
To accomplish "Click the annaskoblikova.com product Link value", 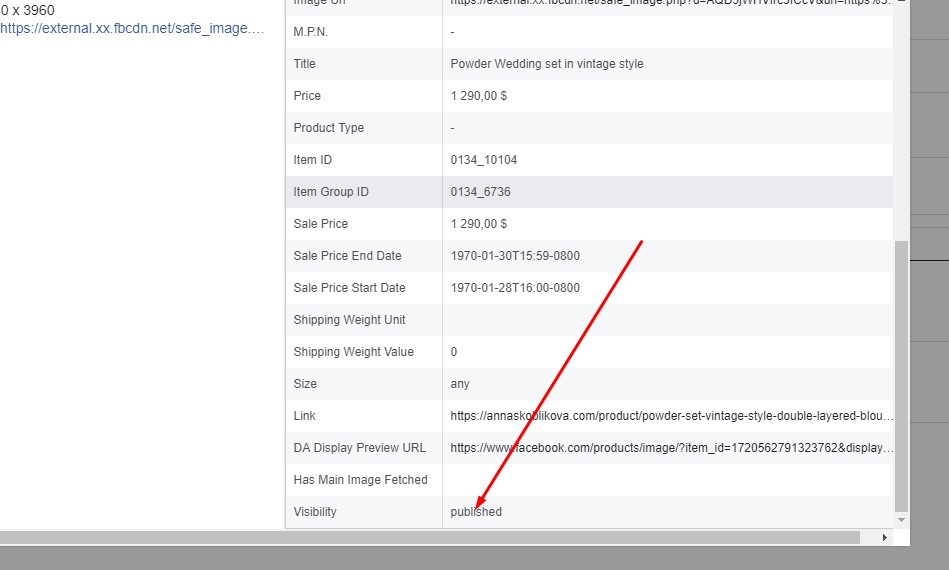I will pyautogui.click(x=672, y=416).
